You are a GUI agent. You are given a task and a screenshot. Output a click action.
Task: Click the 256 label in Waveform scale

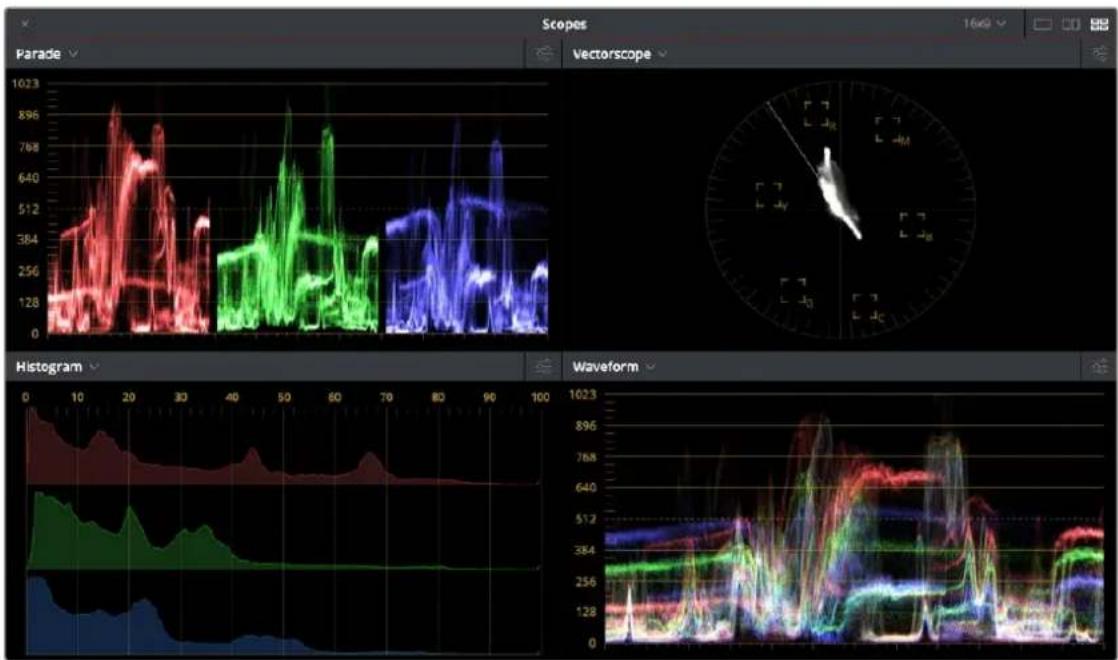coord(586,582)
